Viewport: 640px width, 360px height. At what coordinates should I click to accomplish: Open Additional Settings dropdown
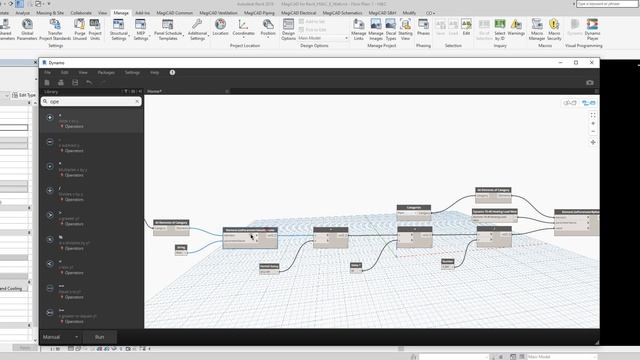point(197,29)
